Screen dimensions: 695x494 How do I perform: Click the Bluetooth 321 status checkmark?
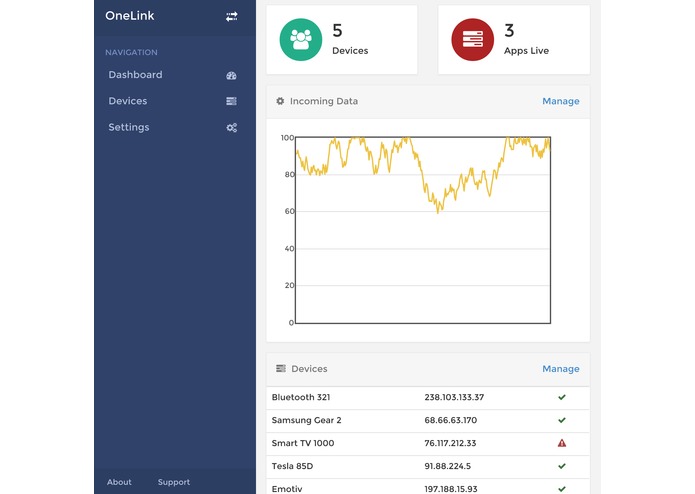coord(562,397)
